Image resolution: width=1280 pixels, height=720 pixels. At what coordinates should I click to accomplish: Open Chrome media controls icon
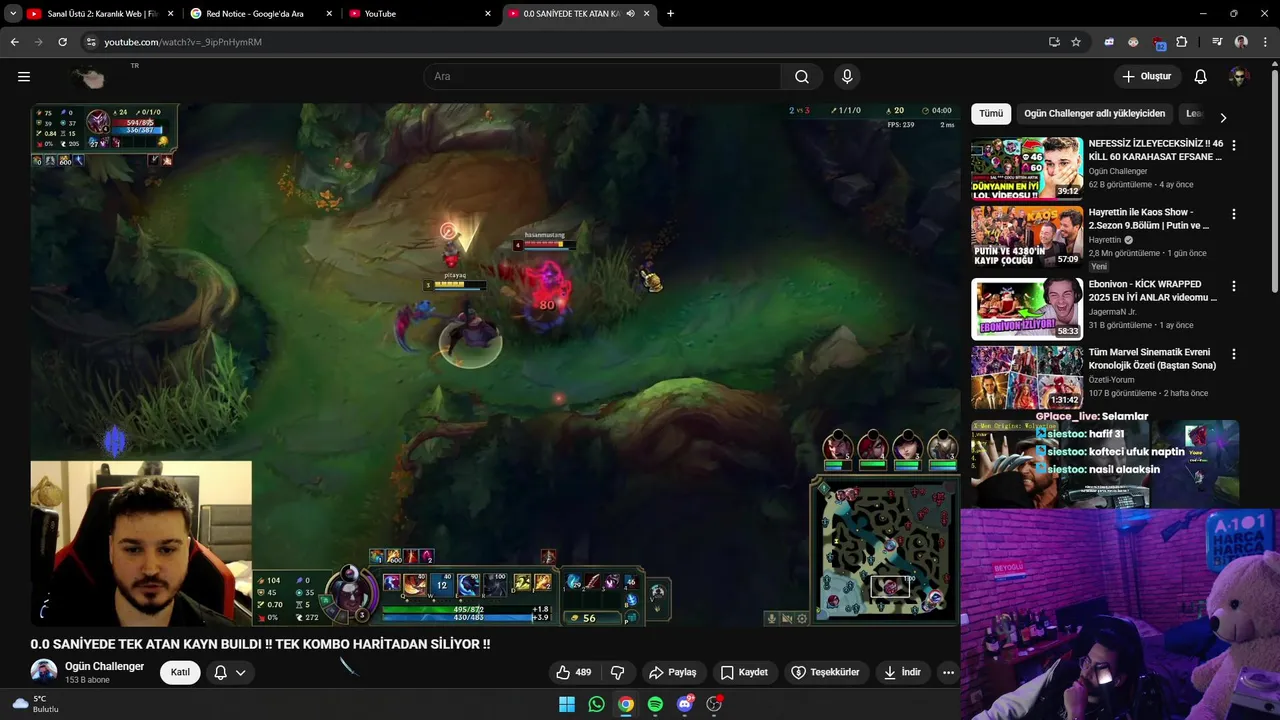1217,42
